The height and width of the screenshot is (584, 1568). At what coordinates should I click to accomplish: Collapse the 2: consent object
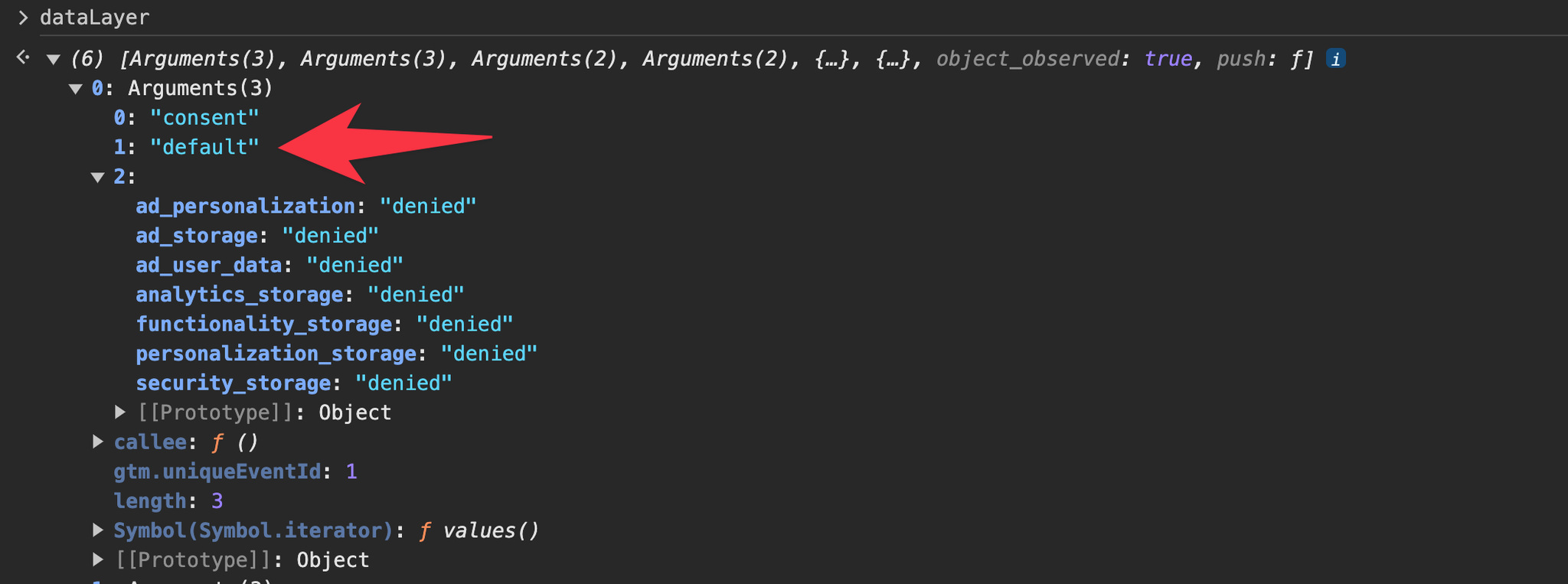97,178
